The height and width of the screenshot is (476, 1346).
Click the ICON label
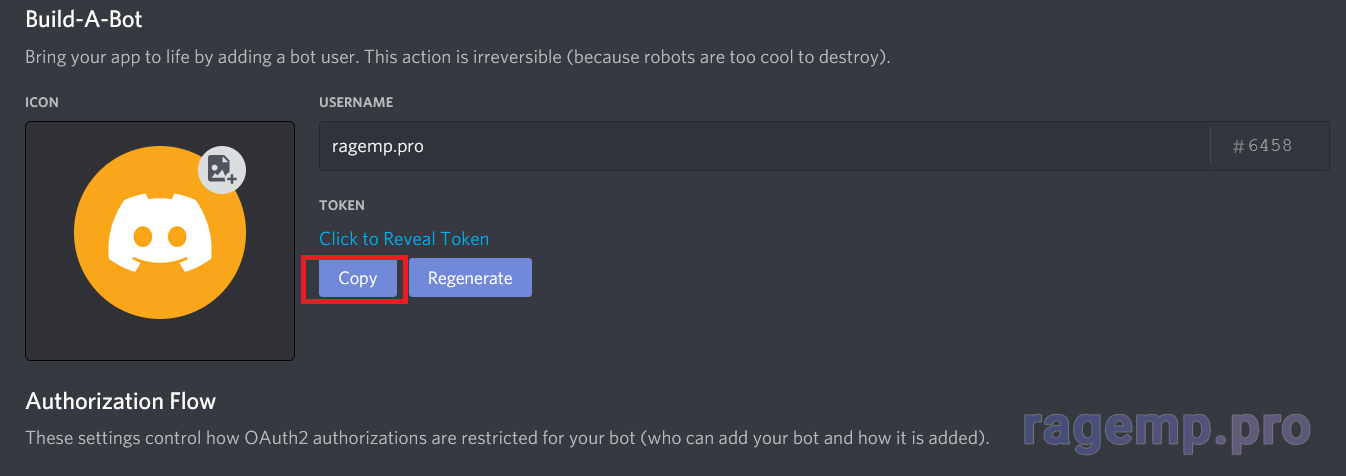click(x=42, y=102)
